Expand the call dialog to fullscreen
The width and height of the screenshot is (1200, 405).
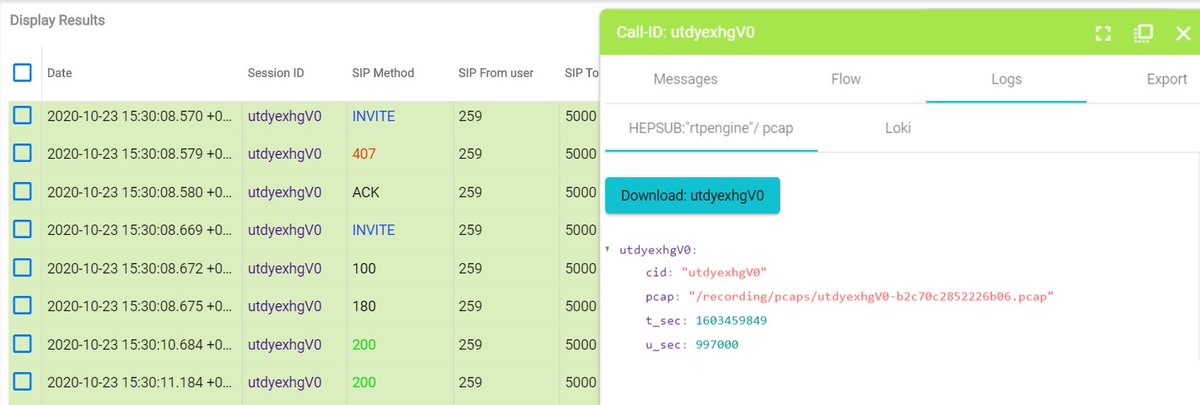click(1103, 33)
